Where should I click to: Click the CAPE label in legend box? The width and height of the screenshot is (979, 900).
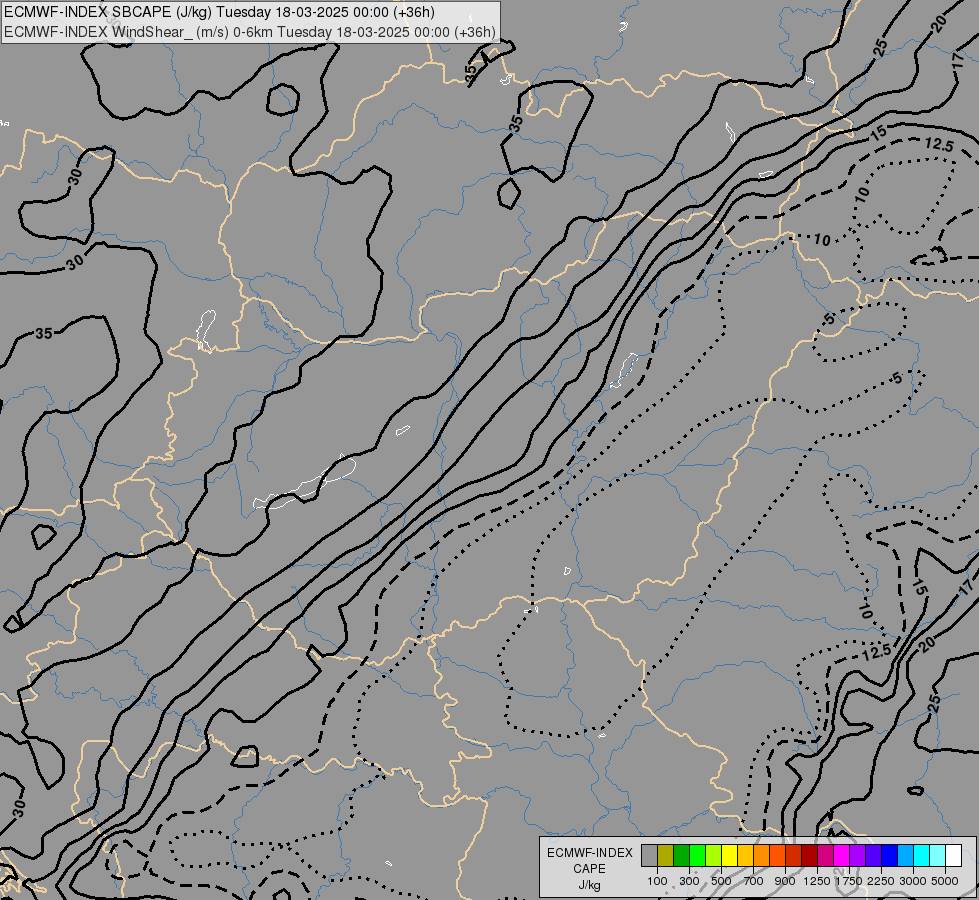(x=589, y=869)
